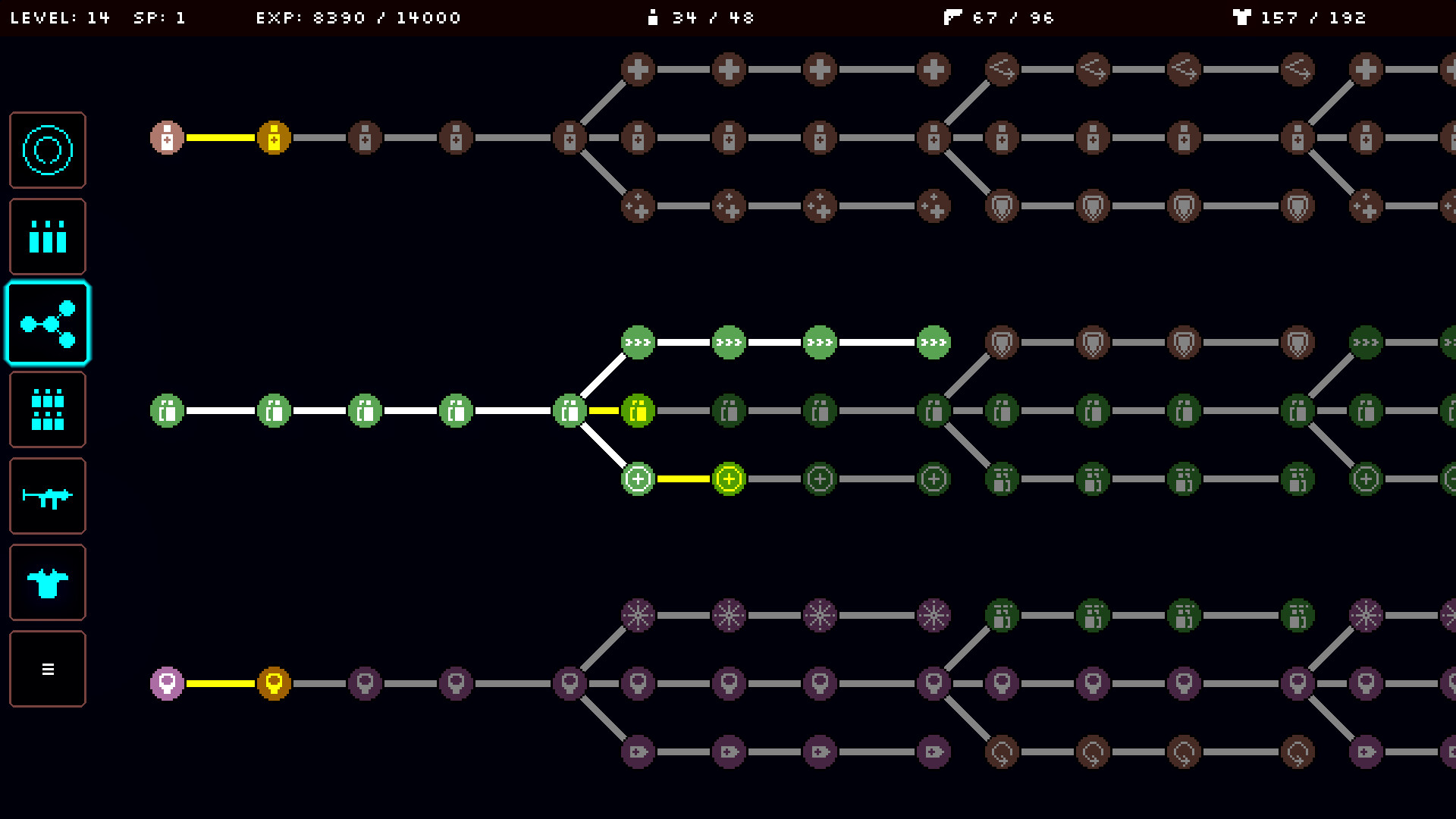The image size is (1456, 819).
Task: Select the ammo vials panel icon
Action: 47,236
